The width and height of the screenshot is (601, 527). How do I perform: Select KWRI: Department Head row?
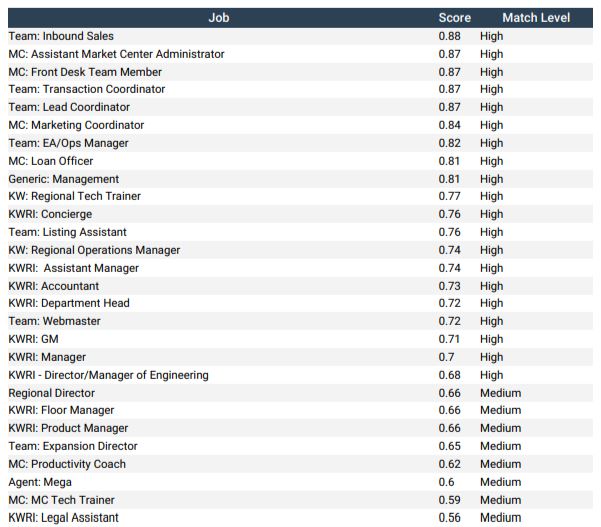click(300, 303)
